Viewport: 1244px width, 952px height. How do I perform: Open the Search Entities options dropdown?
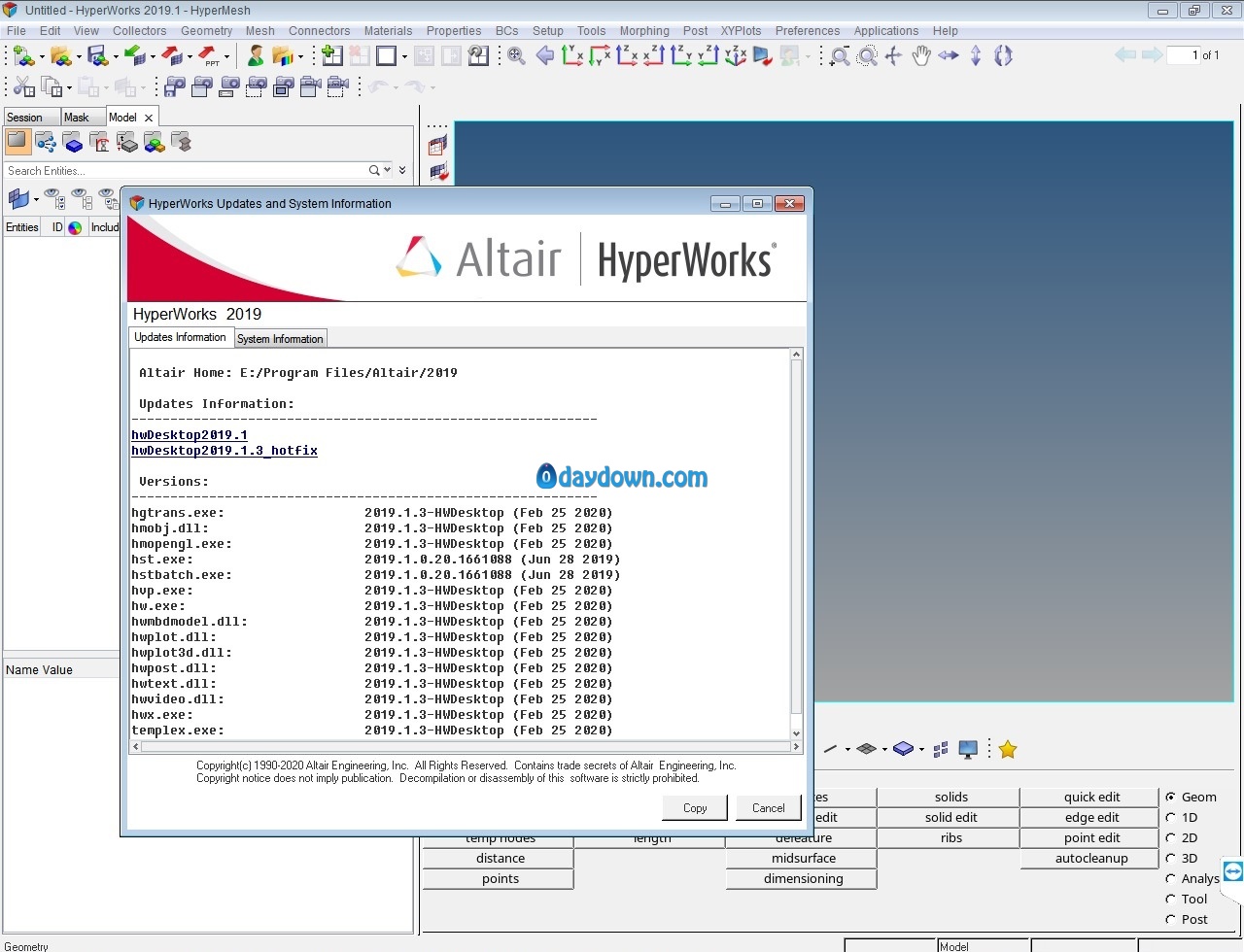[388, 170]
